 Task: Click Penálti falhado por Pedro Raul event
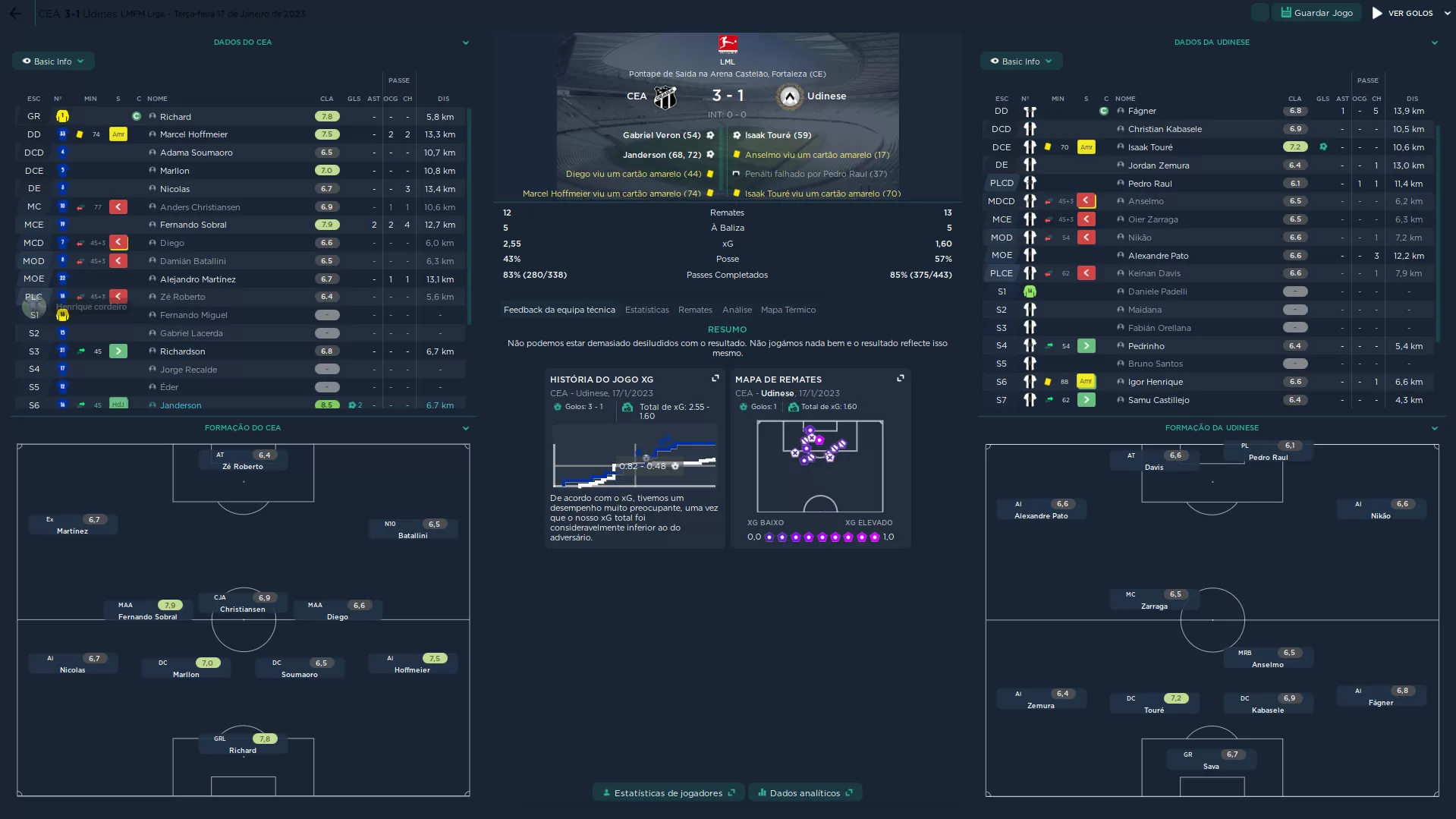pyautogui.click(x=809, y=174)
